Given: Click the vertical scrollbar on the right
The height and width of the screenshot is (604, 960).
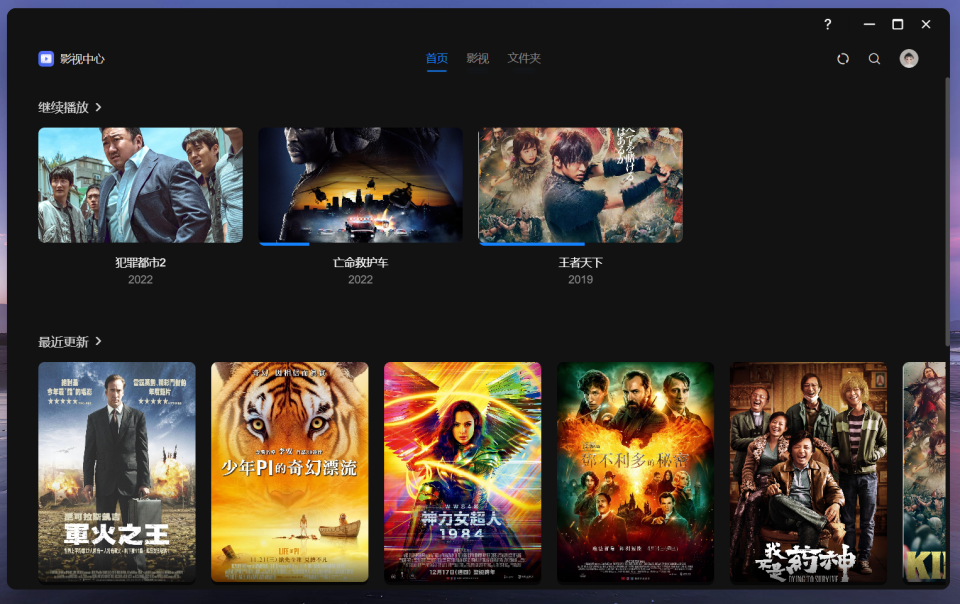Looking at the screenshot, I should point(947,211).
